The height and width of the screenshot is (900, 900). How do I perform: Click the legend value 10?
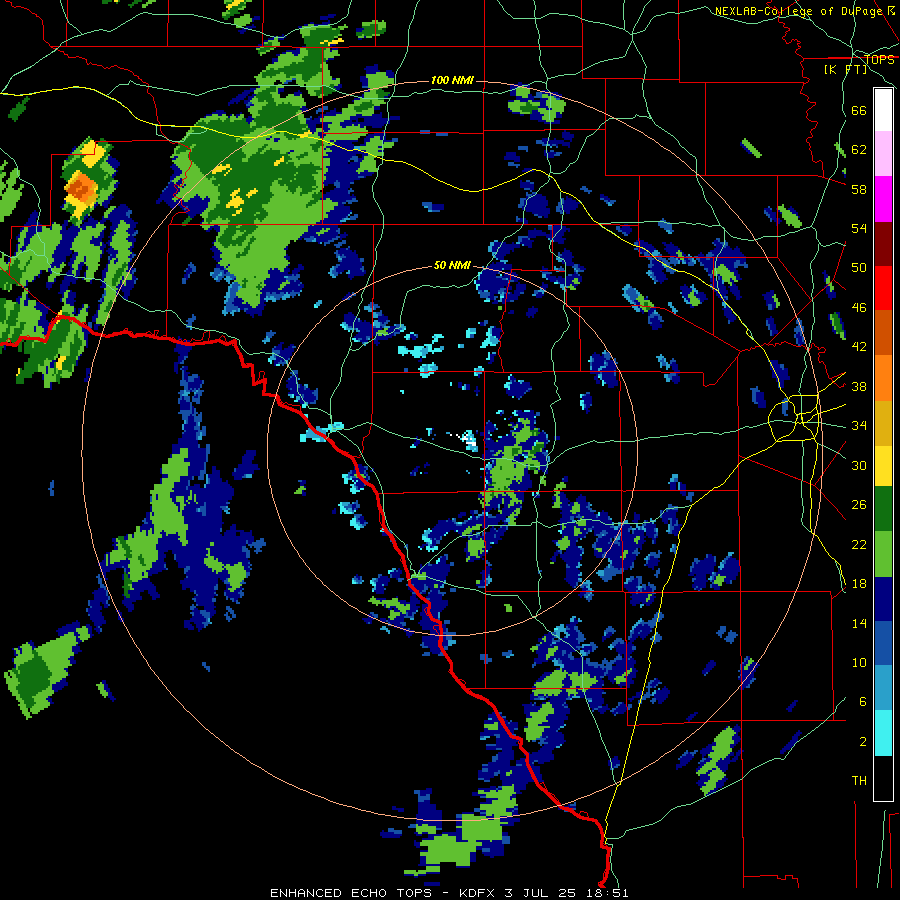click(859, 662)
